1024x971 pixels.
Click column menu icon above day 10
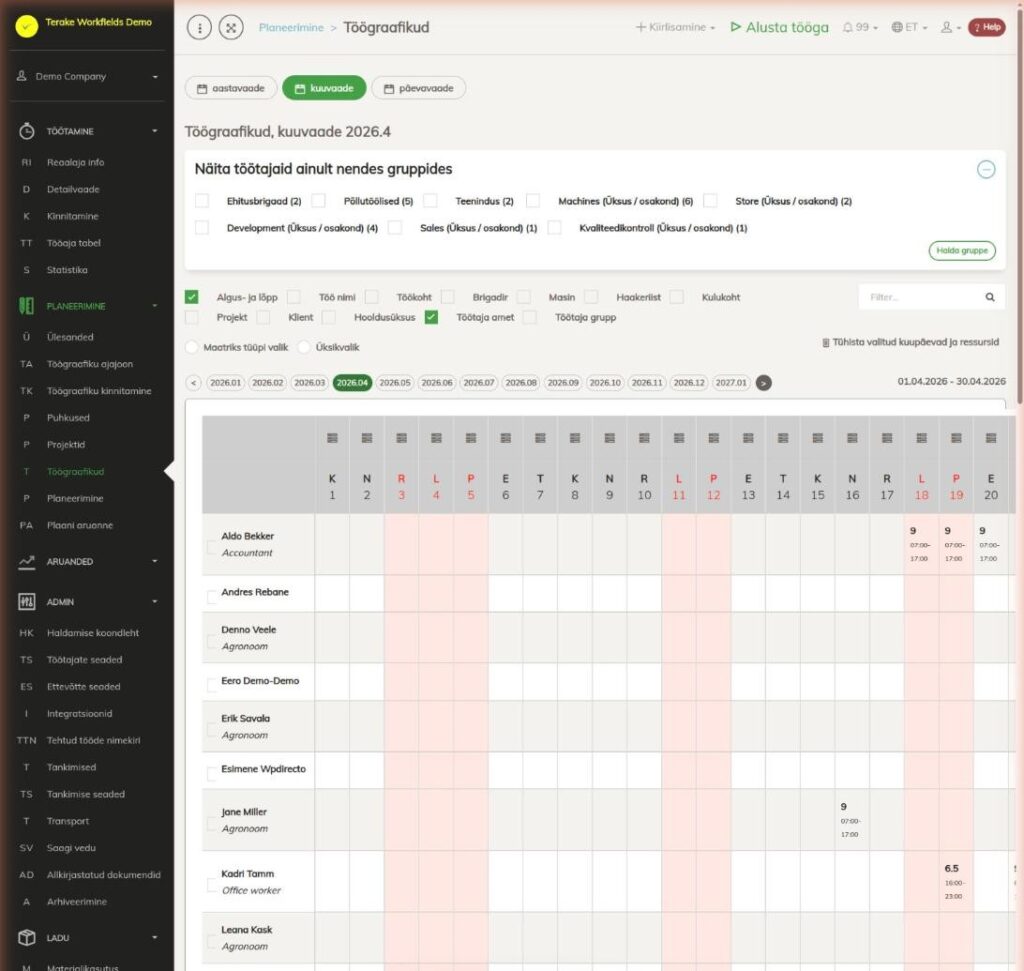click(644, 438)
